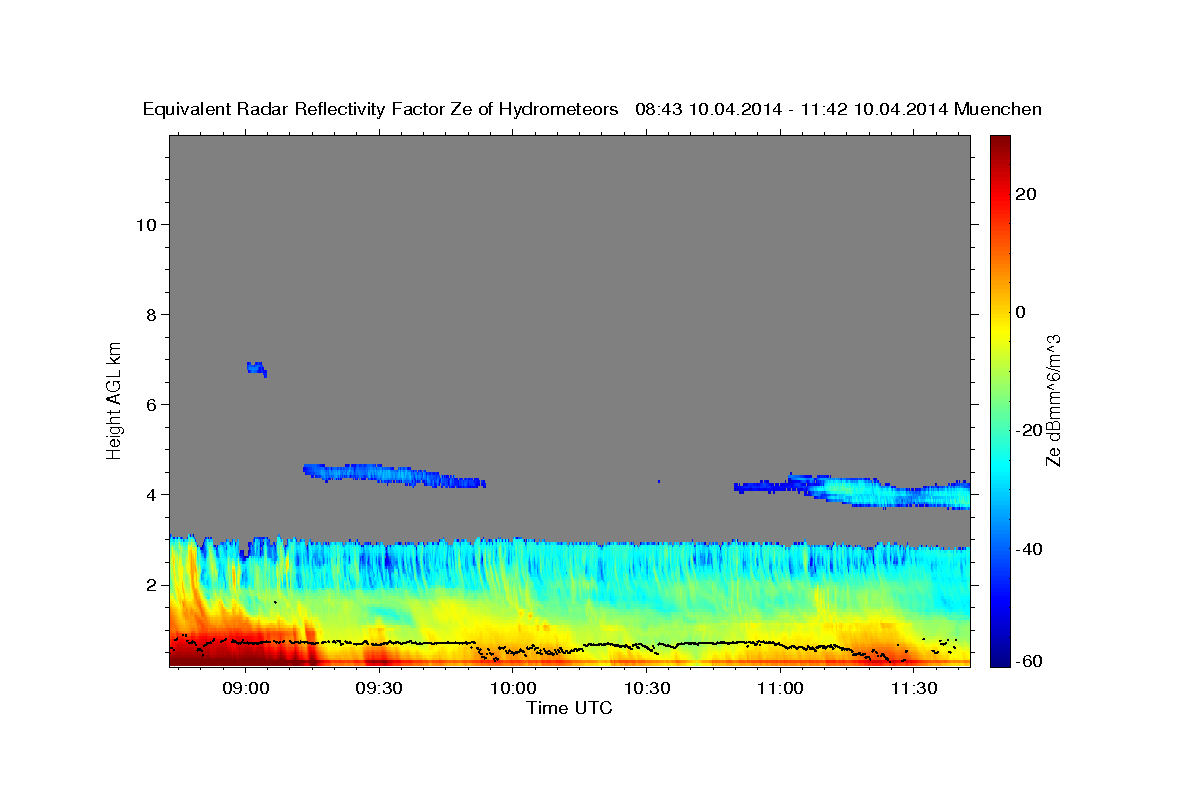
Task: Click the plot title 'Equivalent Radar Reflectivity Factor Ze of Hydrometeors'
Action: [381, 110]
